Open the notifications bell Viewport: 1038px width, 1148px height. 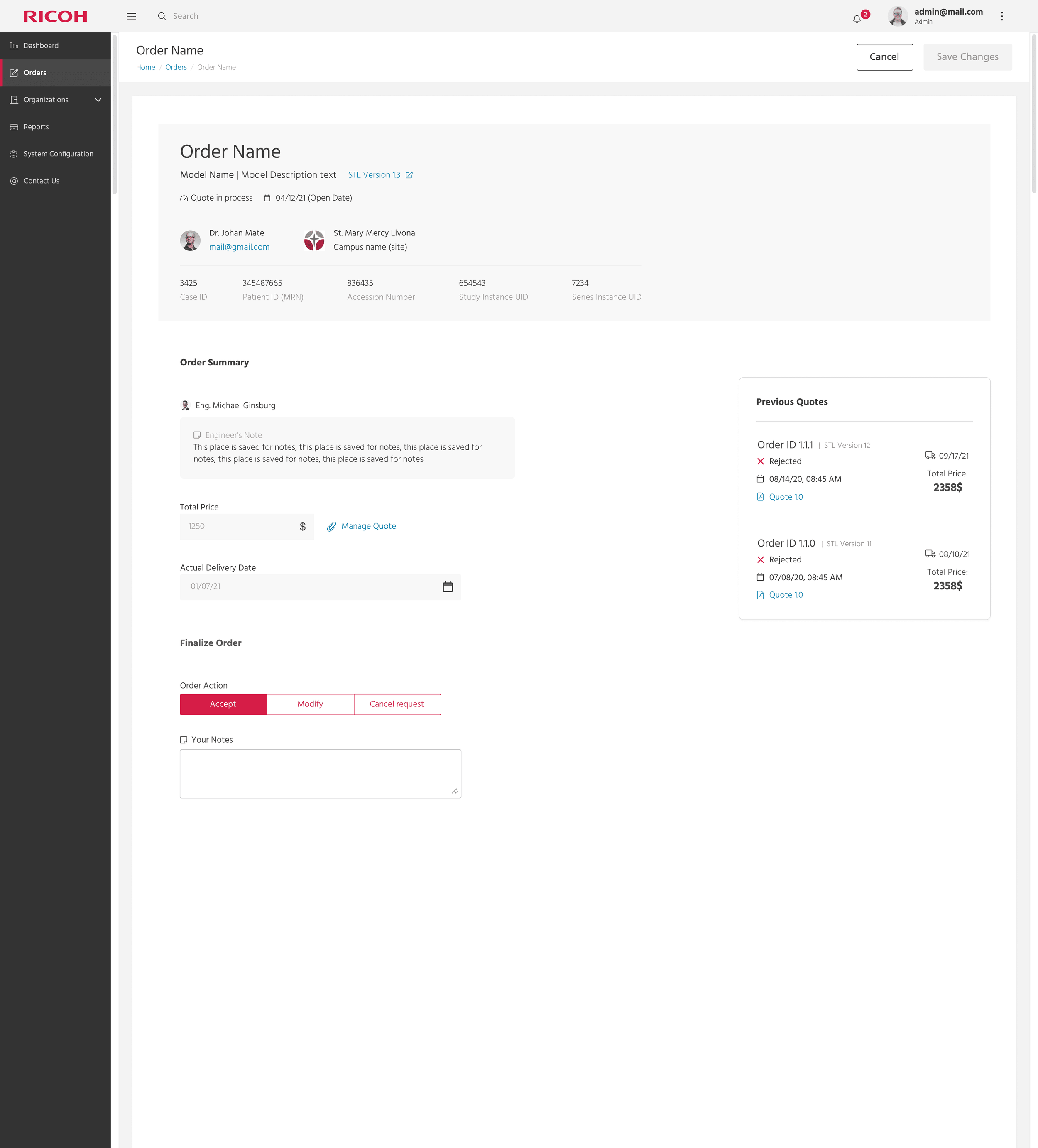[857, 18]
